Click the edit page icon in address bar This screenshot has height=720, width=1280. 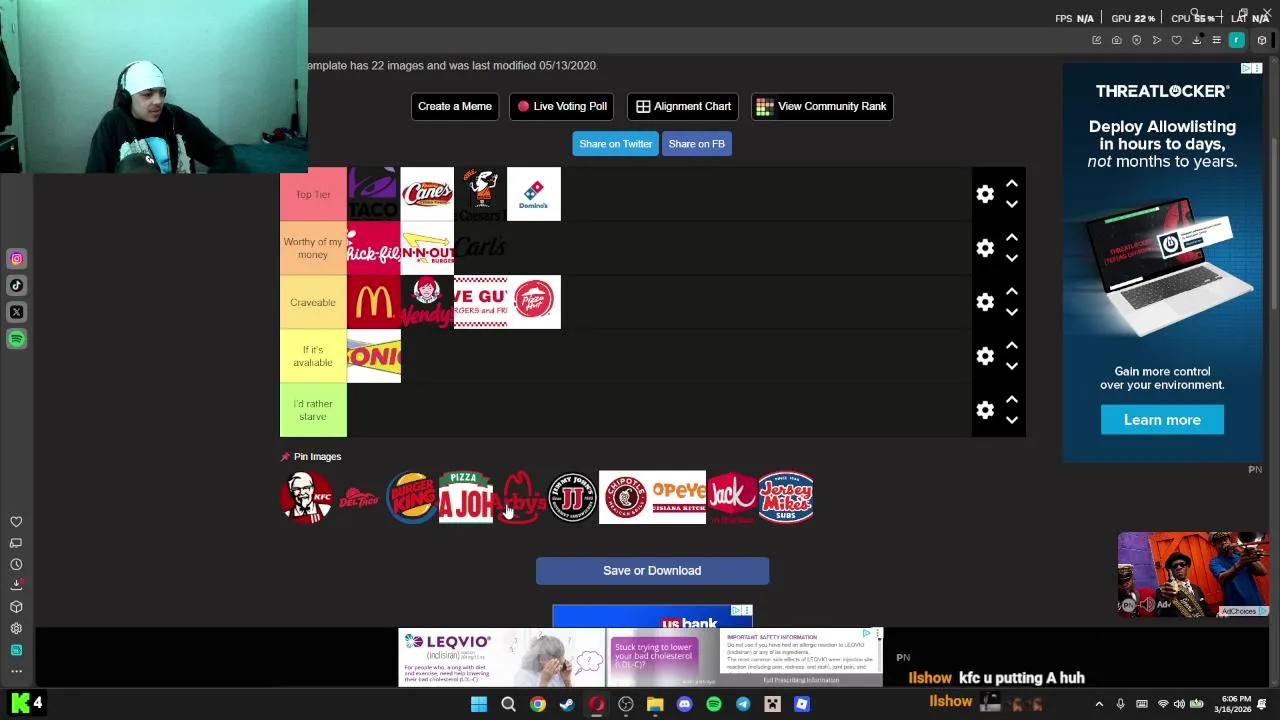pos(1096,40)
